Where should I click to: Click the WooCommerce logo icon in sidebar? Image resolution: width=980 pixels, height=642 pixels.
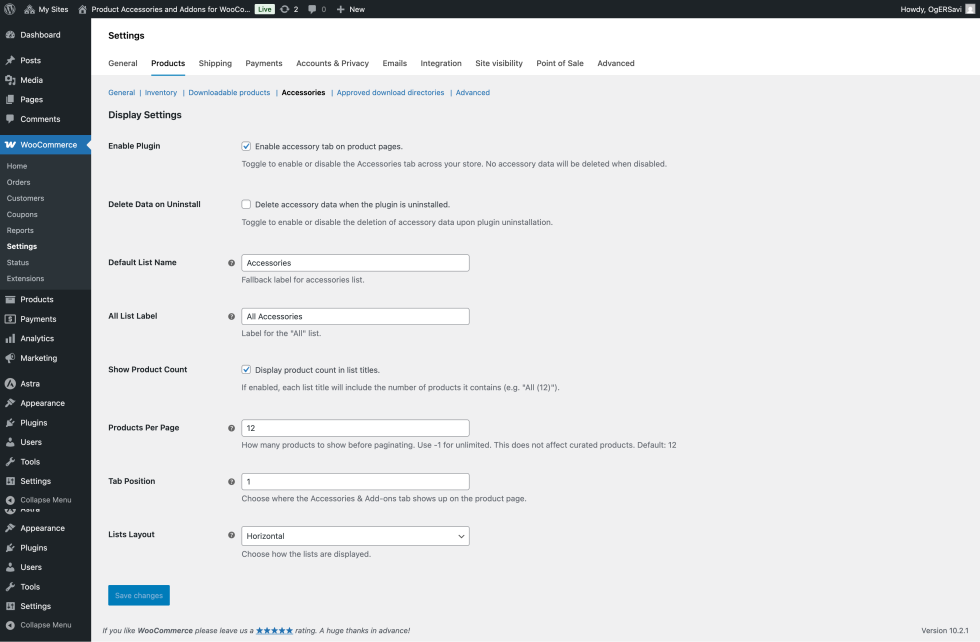point(10,144)
